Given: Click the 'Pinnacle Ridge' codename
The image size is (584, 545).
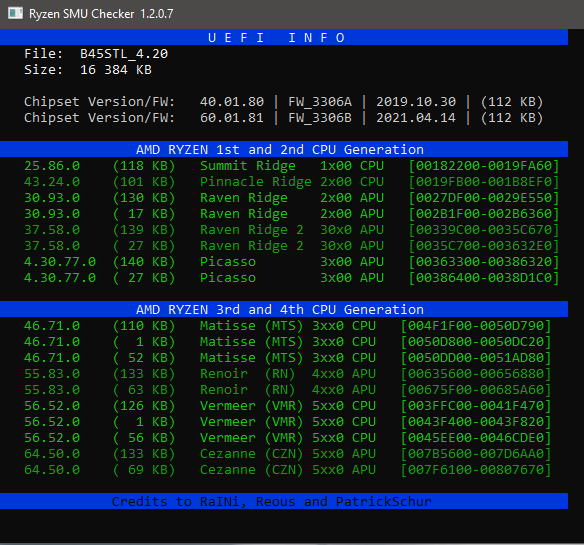Looking at the screenshot, I should point(256,182).
